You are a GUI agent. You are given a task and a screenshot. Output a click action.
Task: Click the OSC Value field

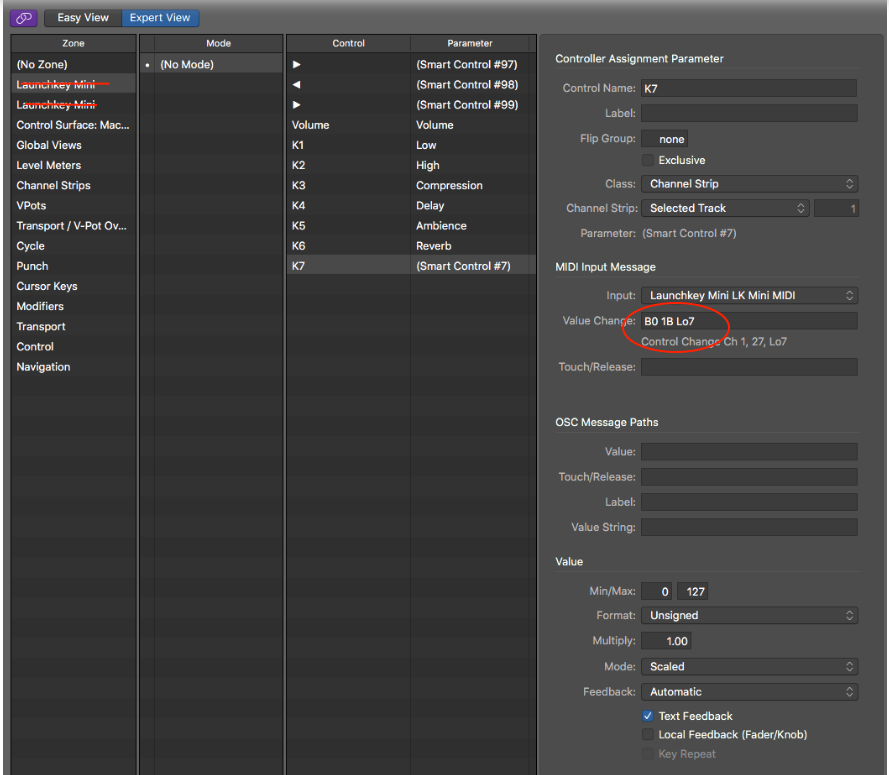coord(749,452)
